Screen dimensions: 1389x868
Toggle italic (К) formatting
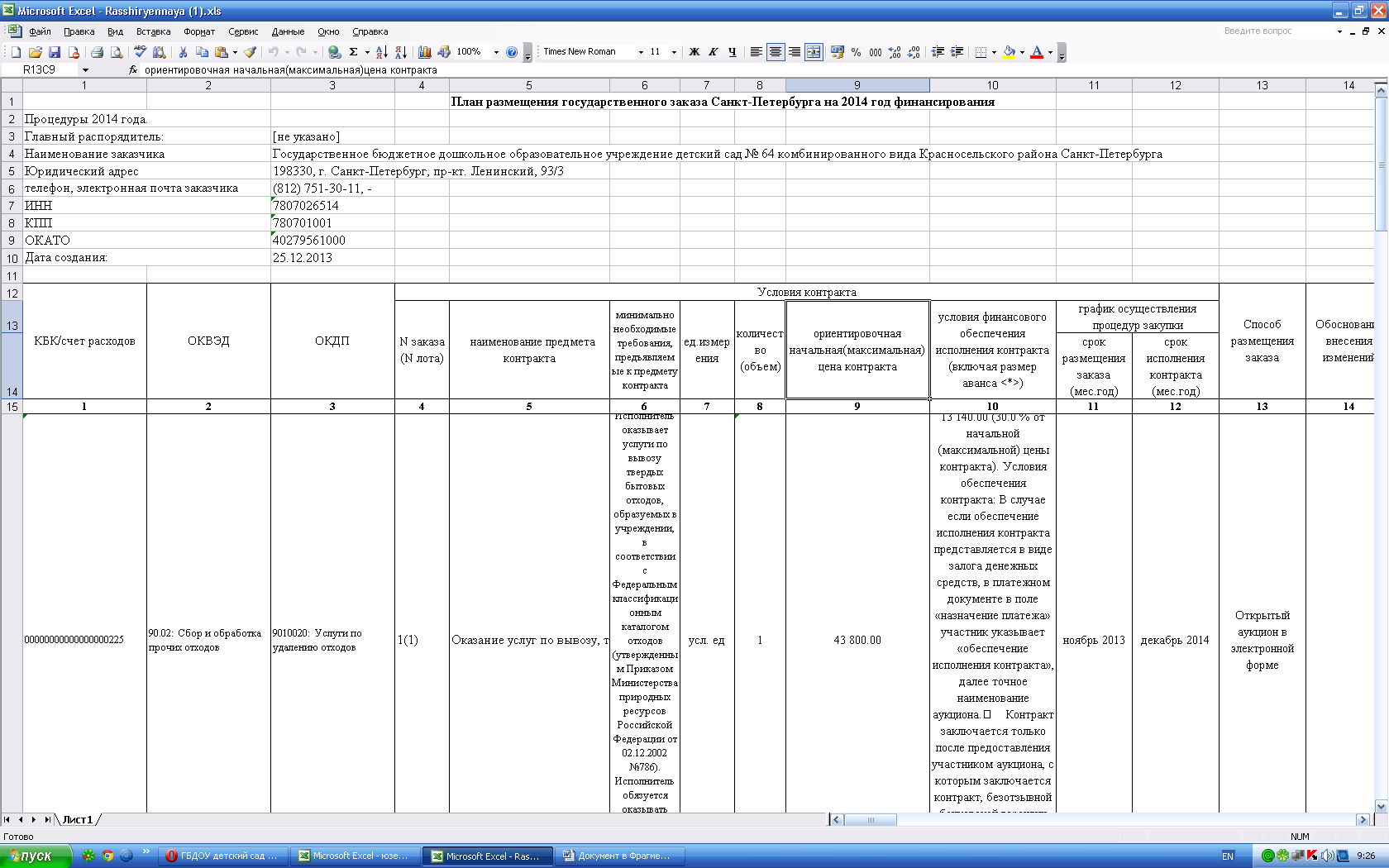pos(713,52)
